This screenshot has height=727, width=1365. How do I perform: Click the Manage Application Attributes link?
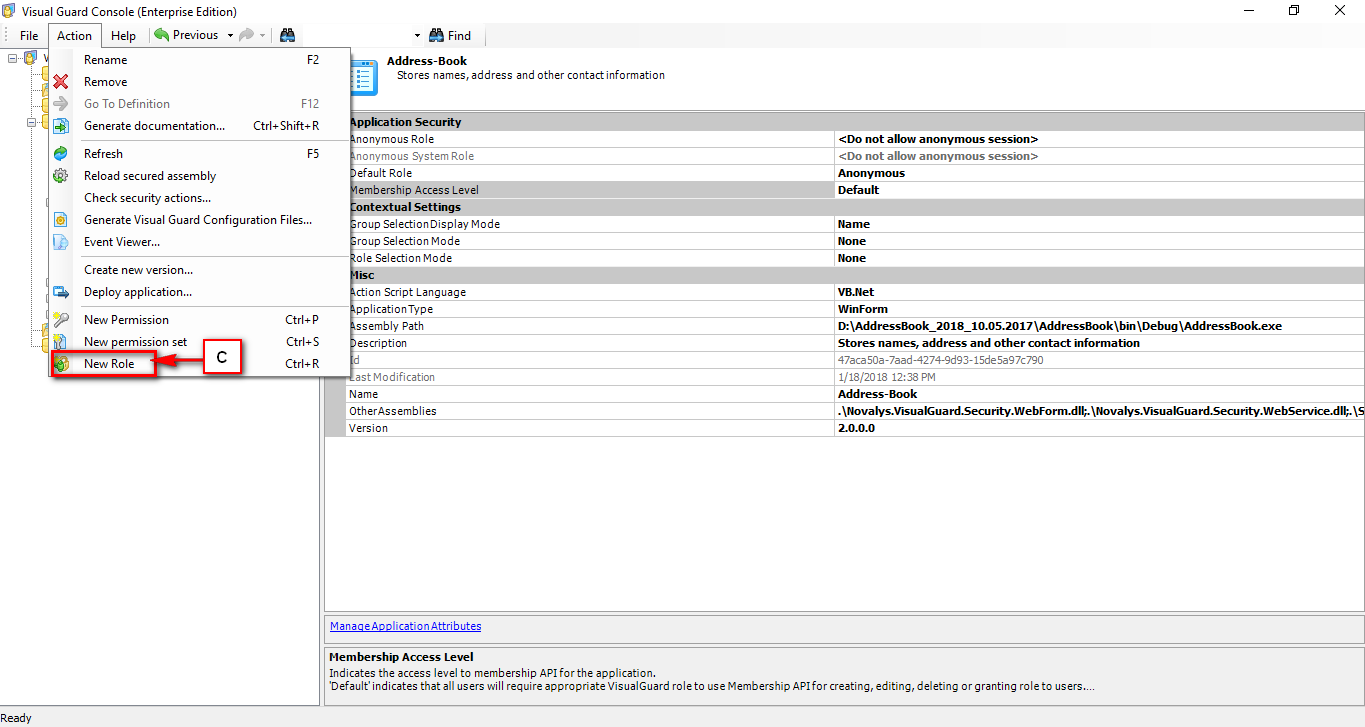pos(405,625)
